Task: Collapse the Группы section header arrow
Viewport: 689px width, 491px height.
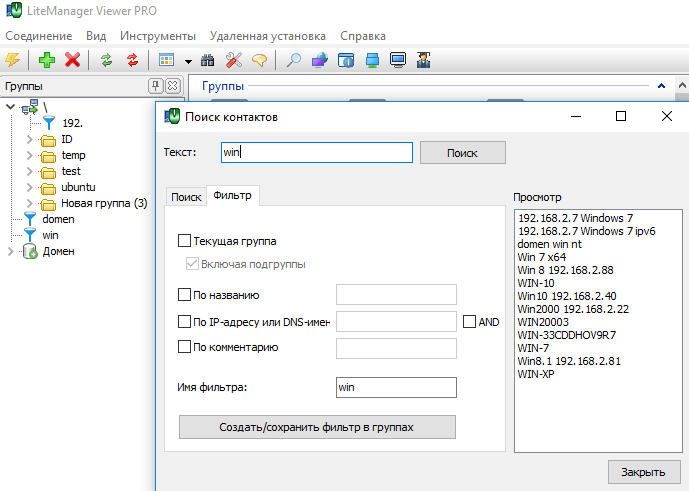Action: point(661,86)
